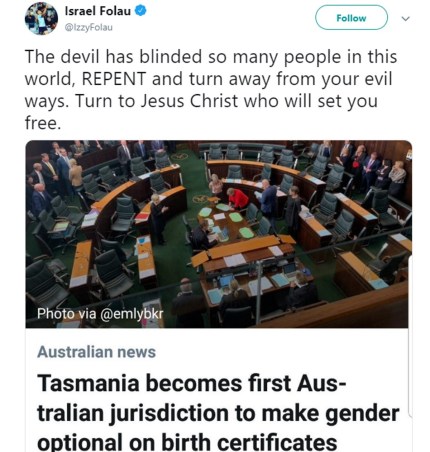The image size is (430, 452).
Task: Open the Israel Folau display name link
Action: pos(98,11)
